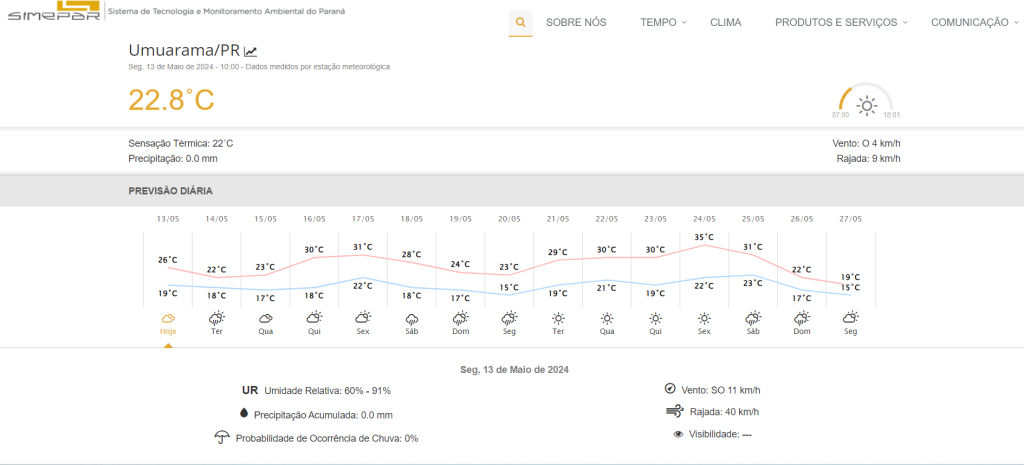
Task: Click the PREVISÃO DIÁRIA section header
Action: point(170,191)
